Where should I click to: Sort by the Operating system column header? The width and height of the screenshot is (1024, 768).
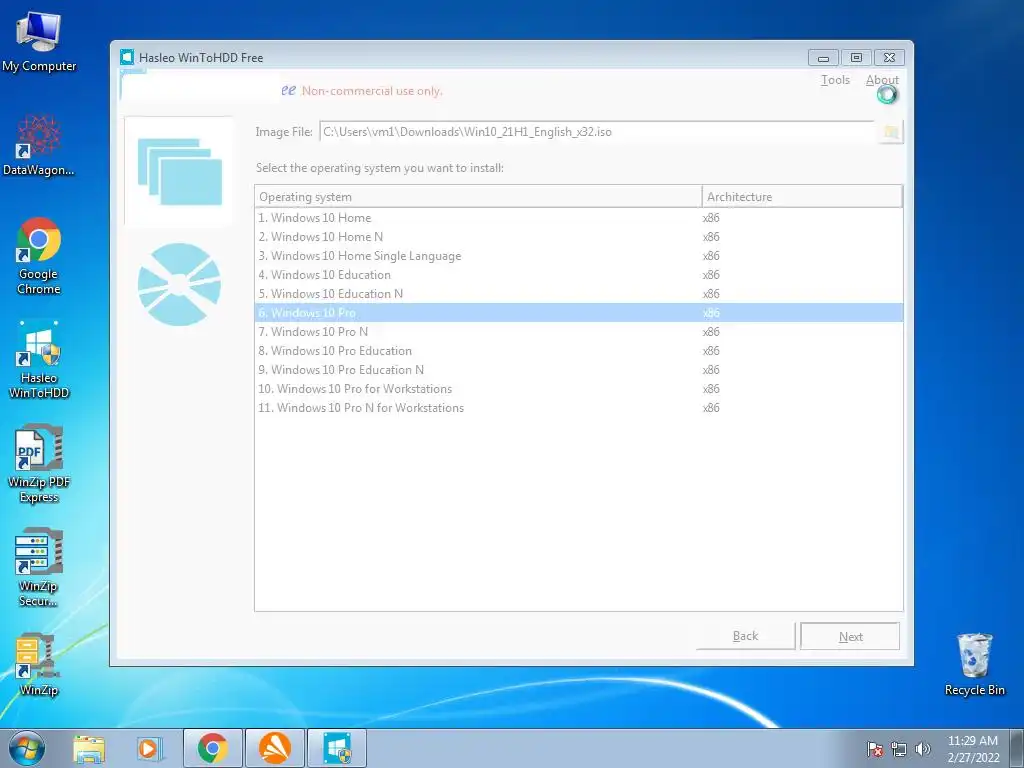click(x=478, y=197)
